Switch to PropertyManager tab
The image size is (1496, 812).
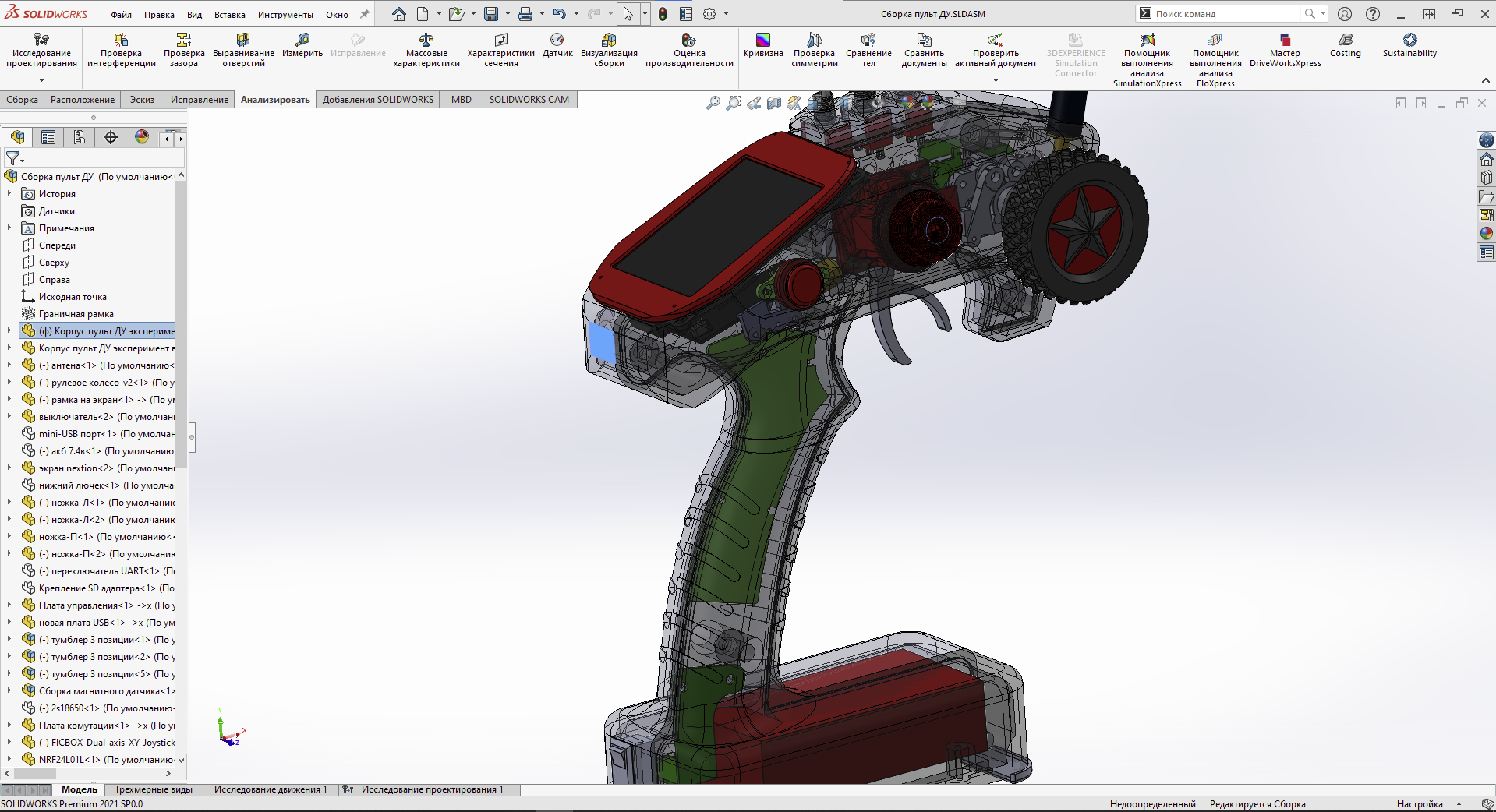click(x=48, y=138)
